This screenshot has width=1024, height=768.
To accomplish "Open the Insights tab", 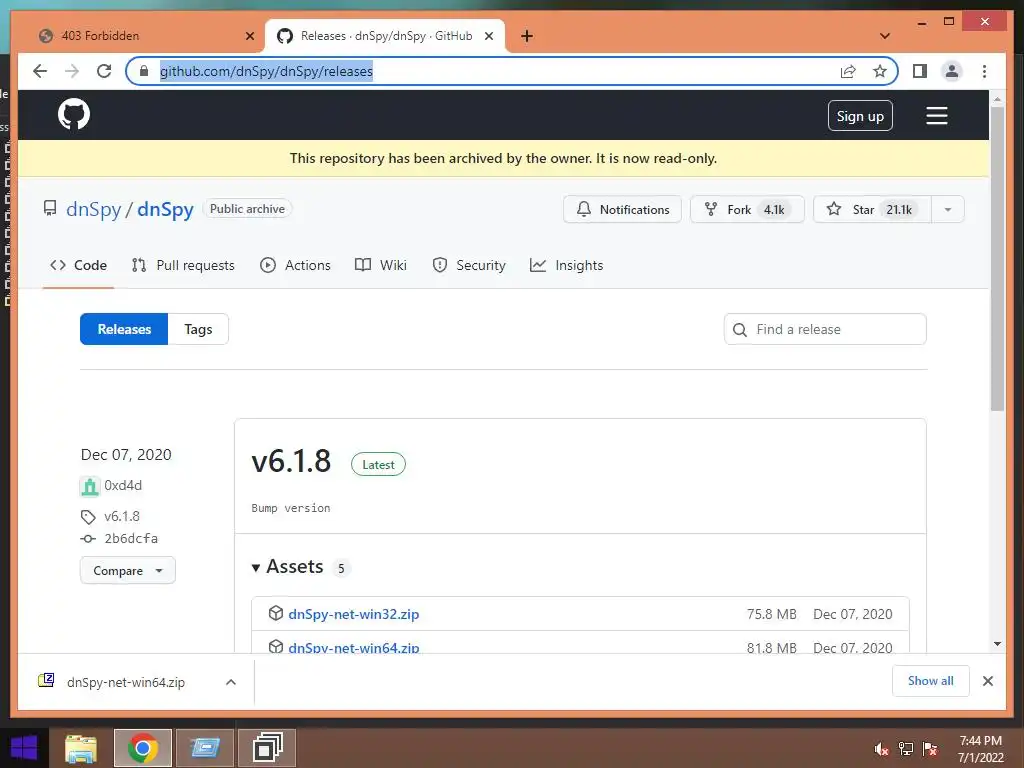I will [566, 265].
